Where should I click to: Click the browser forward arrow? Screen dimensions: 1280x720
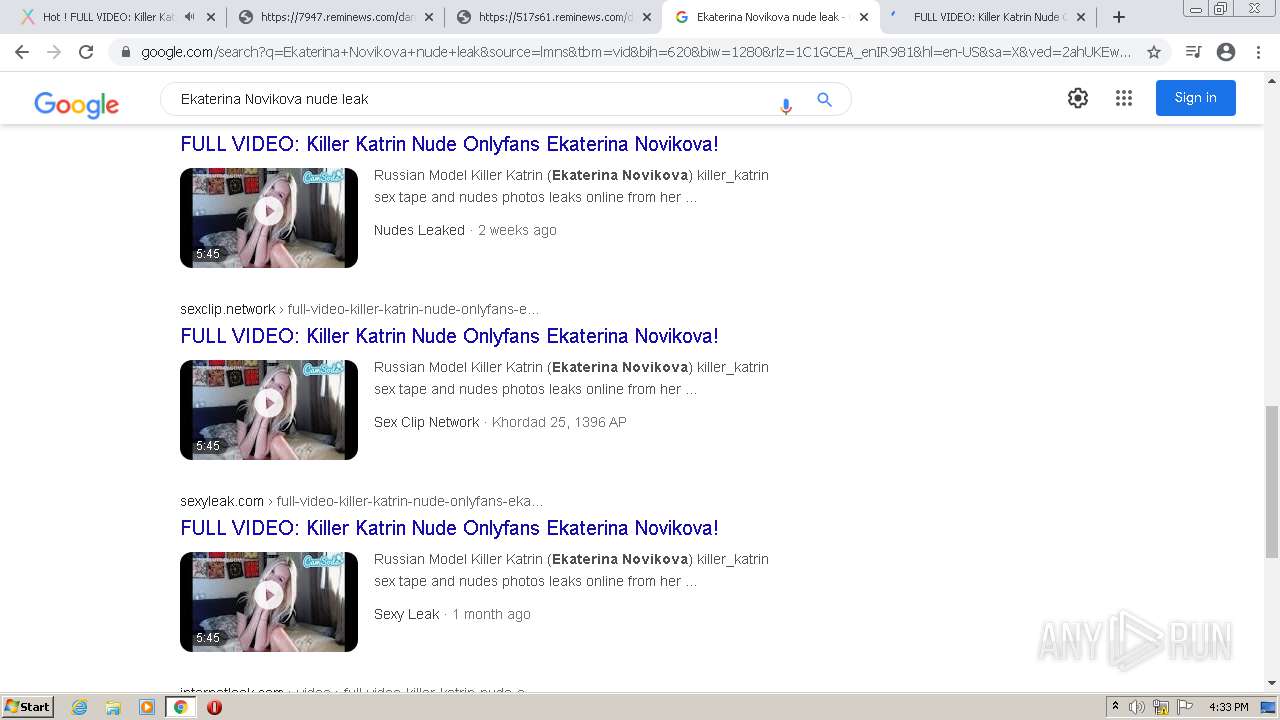54,52
